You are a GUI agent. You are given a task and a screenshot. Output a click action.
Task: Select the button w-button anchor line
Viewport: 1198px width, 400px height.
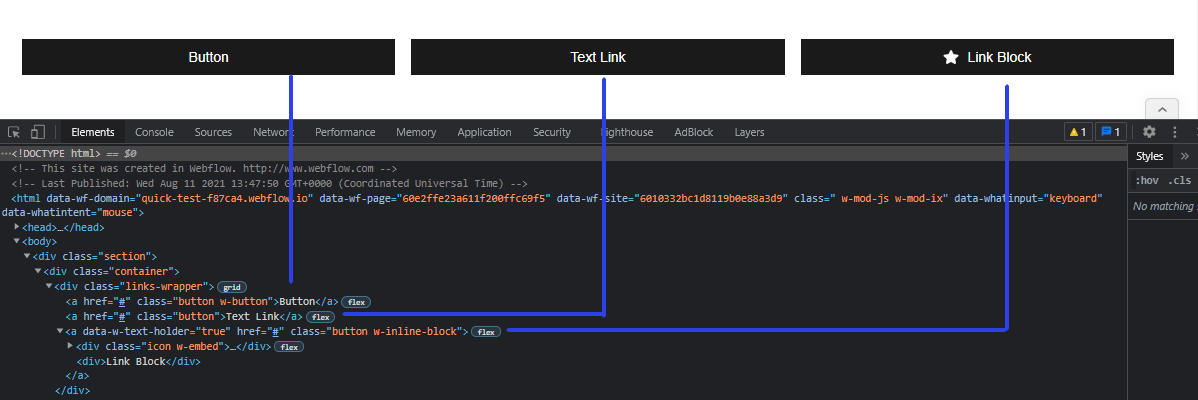(202, 302)
